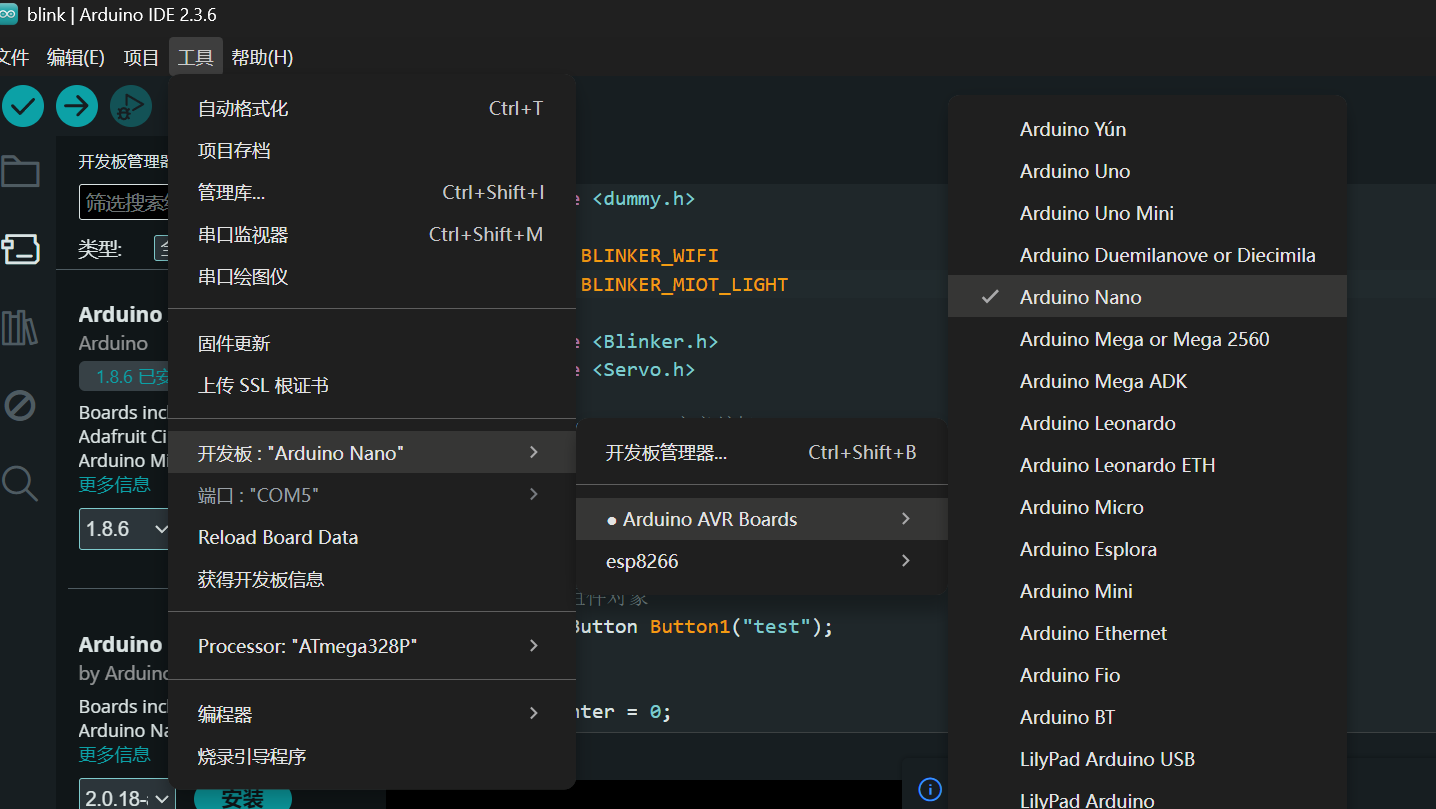
Task: Click 获得开发板信息 menu entry
Action: 372,579
